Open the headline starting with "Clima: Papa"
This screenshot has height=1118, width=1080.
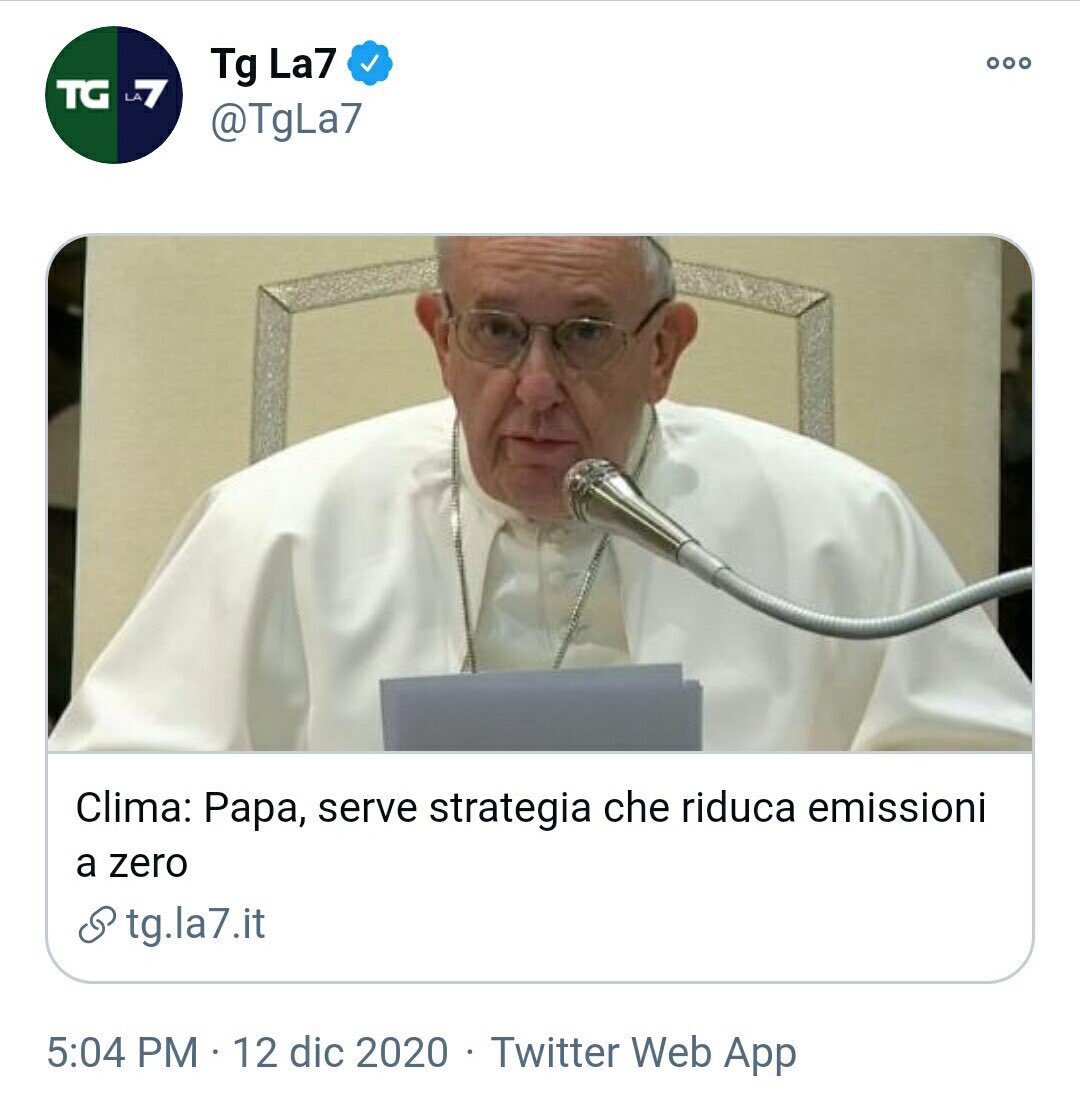click(x=530, y=809)
